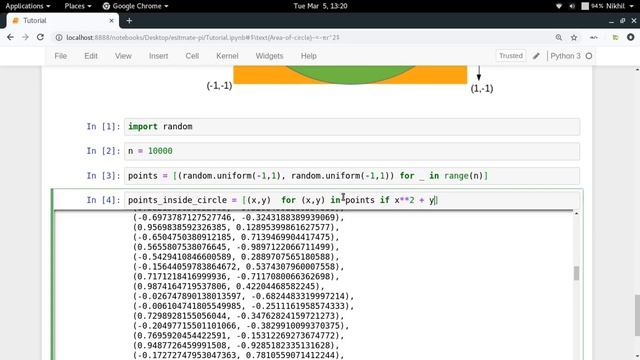The height and width of the screenshot is (360, 640).
Task: Click the In [2]: prompt label
Action: 103,151
